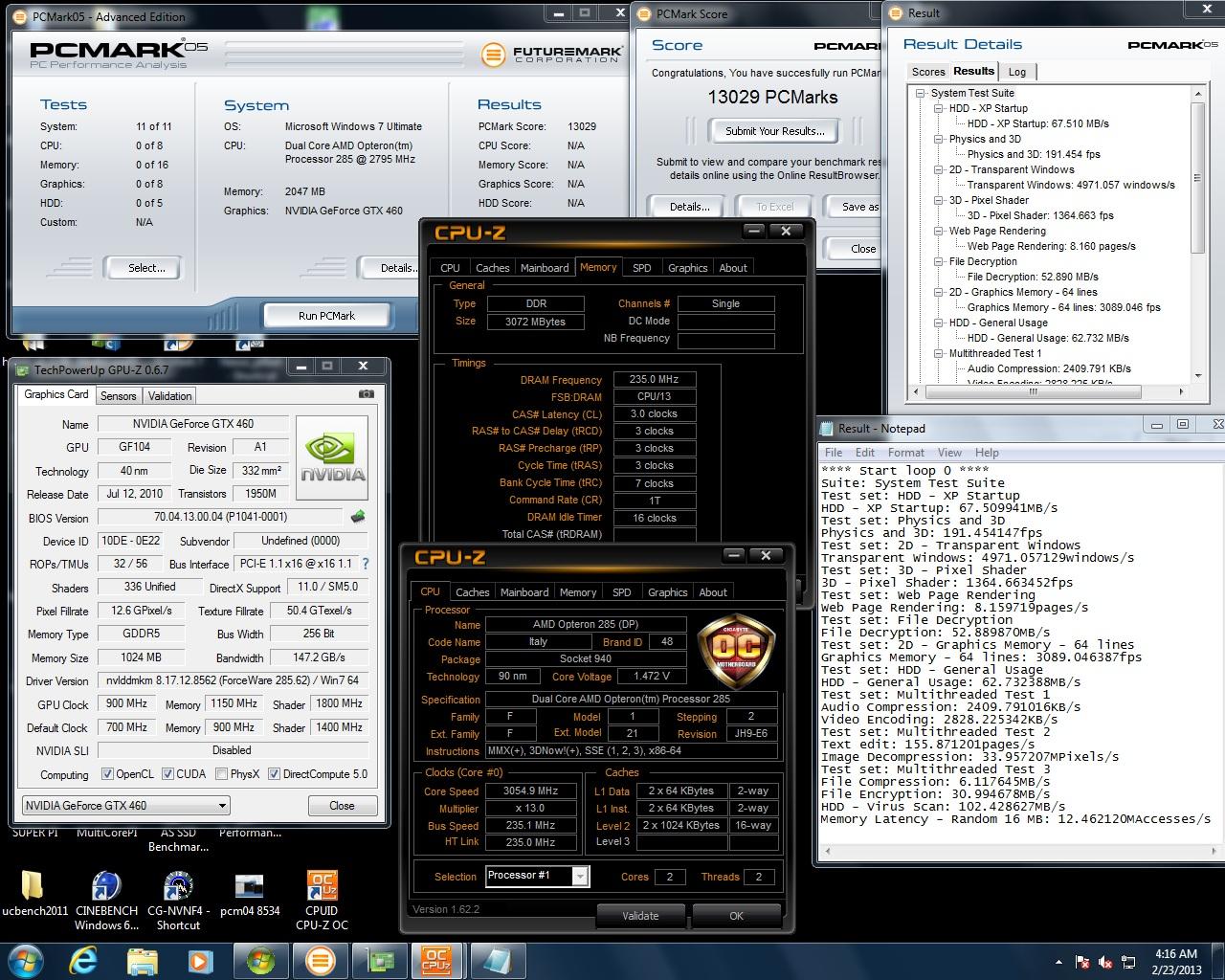
Task: Open the Edit menu in Notepad
Action: tap(865, 453)
